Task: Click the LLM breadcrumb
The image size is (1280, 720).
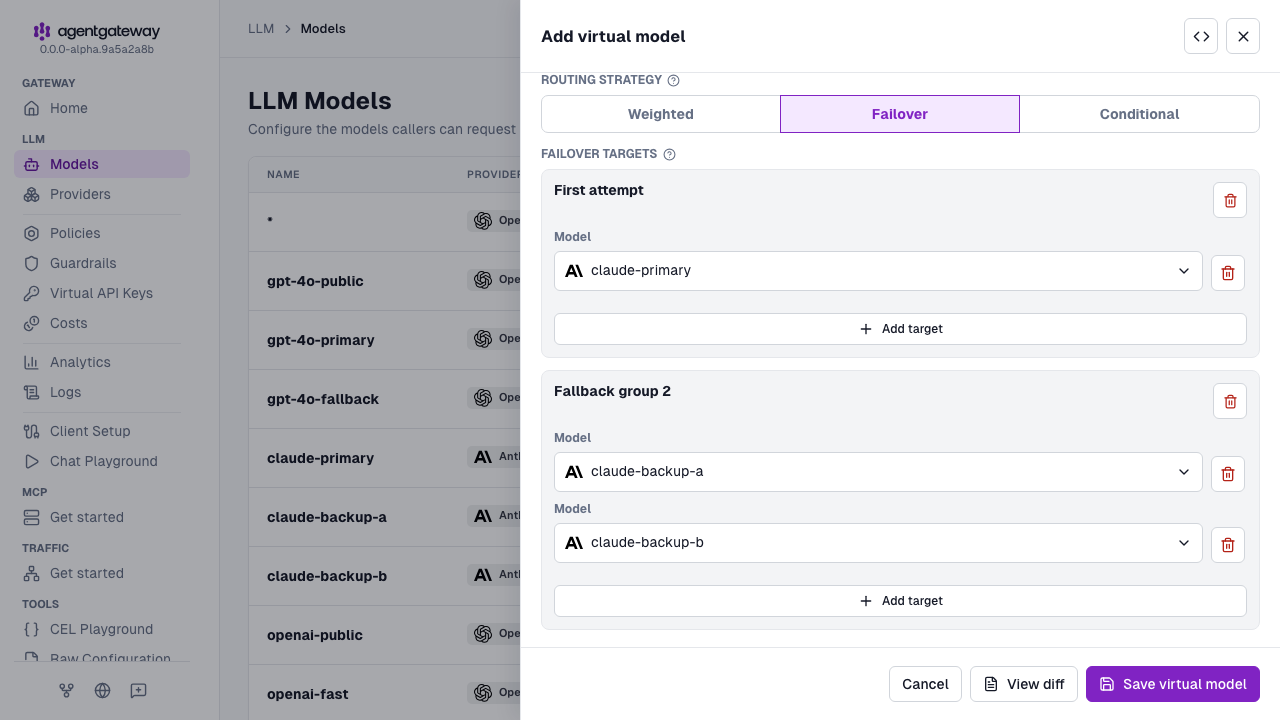Action: (x=261, y=29)
